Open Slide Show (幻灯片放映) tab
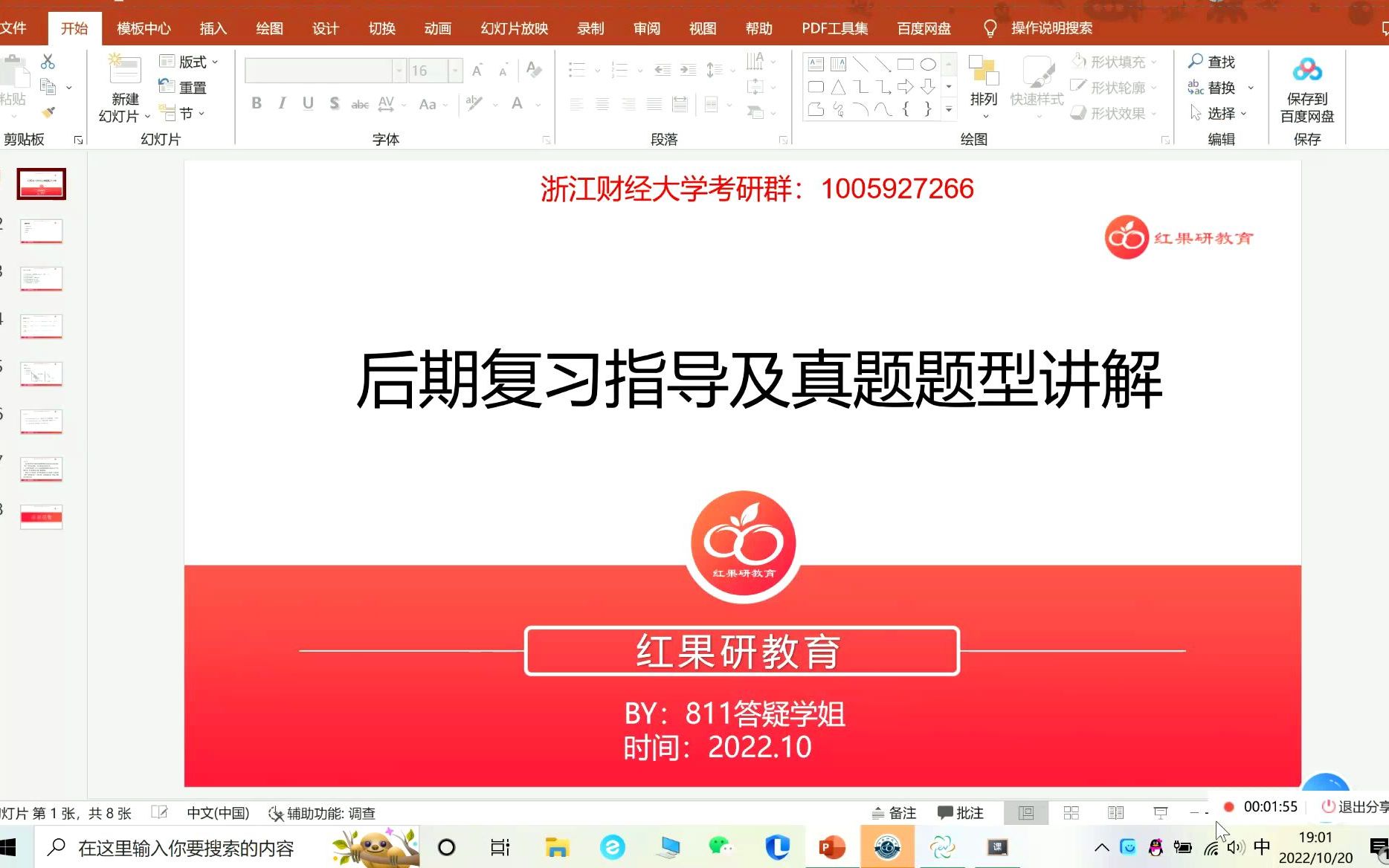Viewport: 1389px width, 868px height. (515, 28)
